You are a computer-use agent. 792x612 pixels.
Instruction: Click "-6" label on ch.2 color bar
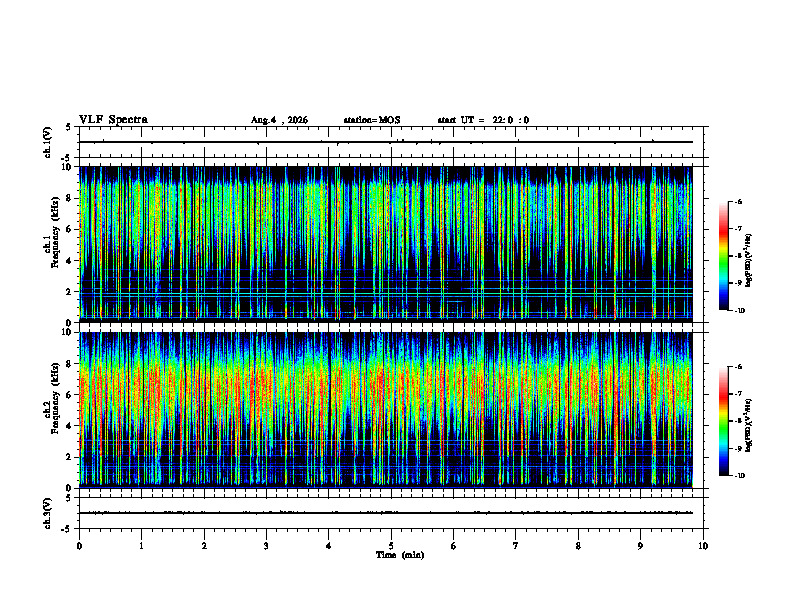tap(738, 367)
